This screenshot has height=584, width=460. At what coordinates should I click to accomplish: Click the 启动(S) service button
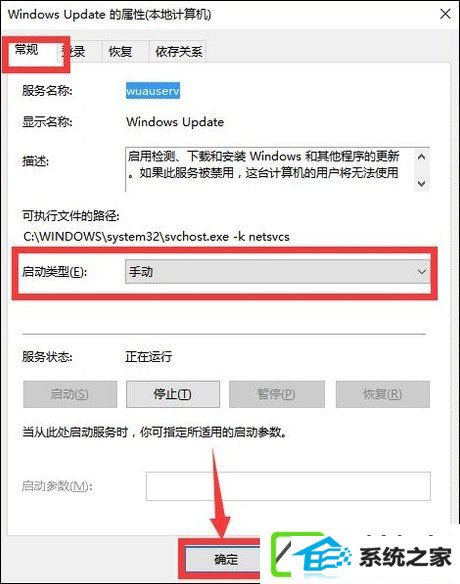(70, 394)
